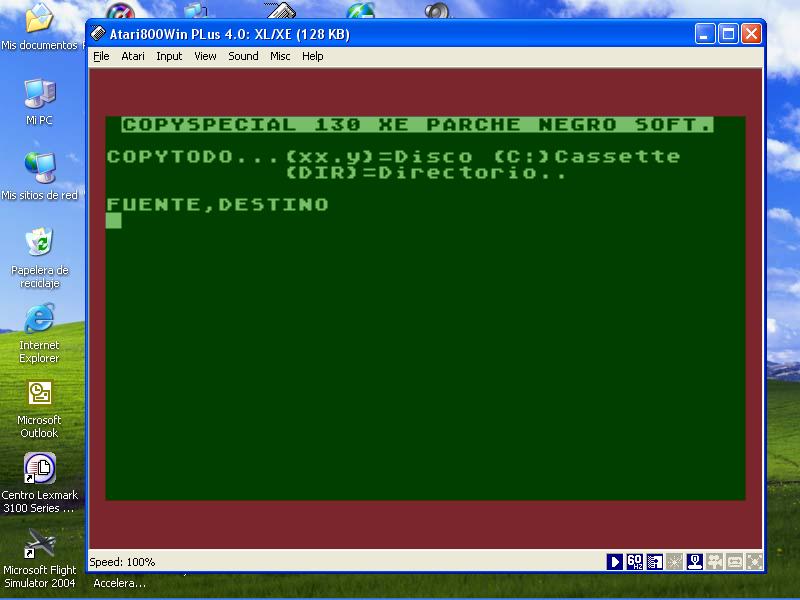
Task: Click the (DIR)=Directorio text line
Action: click(426, 172)
